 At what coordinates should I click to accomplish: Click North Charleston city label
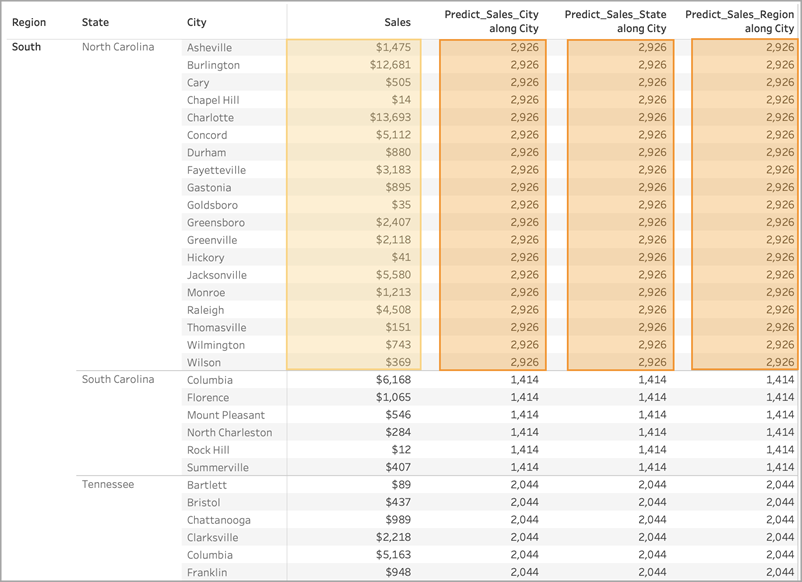click(229, 433)
